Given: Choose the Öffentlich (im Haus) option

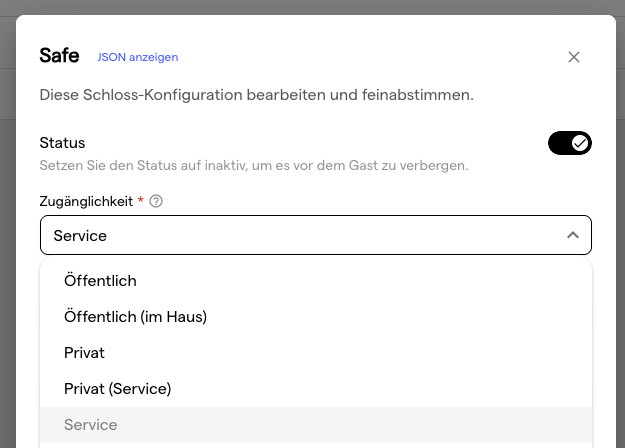Looking at the screenshot, I should point(135,317).
